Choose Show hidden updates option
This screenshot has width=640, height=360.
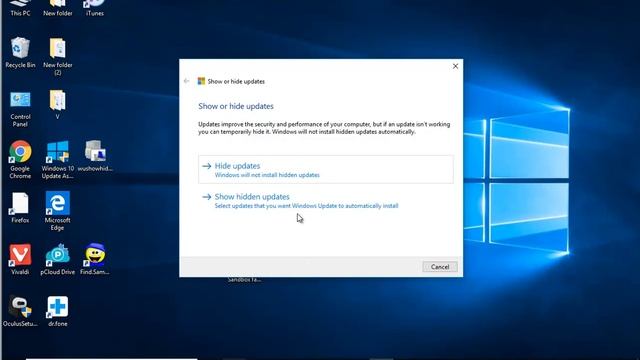point(326,200)
